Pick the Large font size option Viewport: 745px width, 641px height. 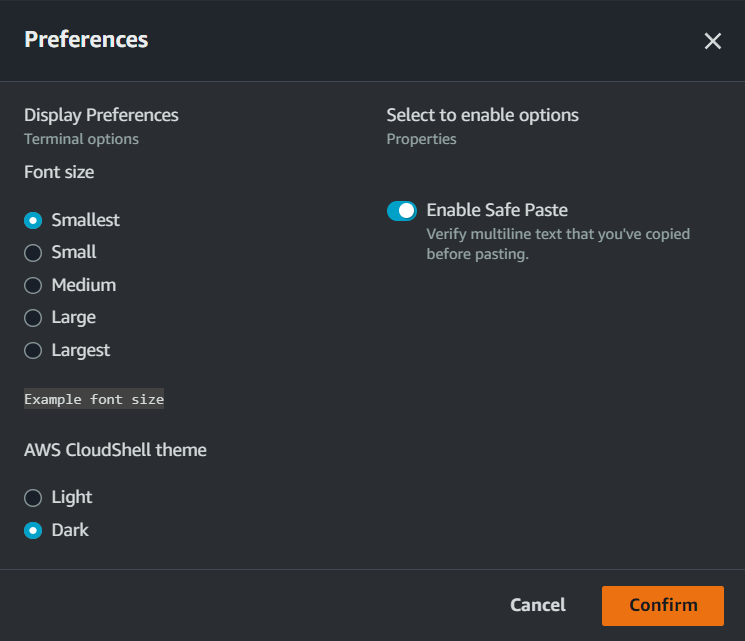pyautogui.click(x=33, y=318)
